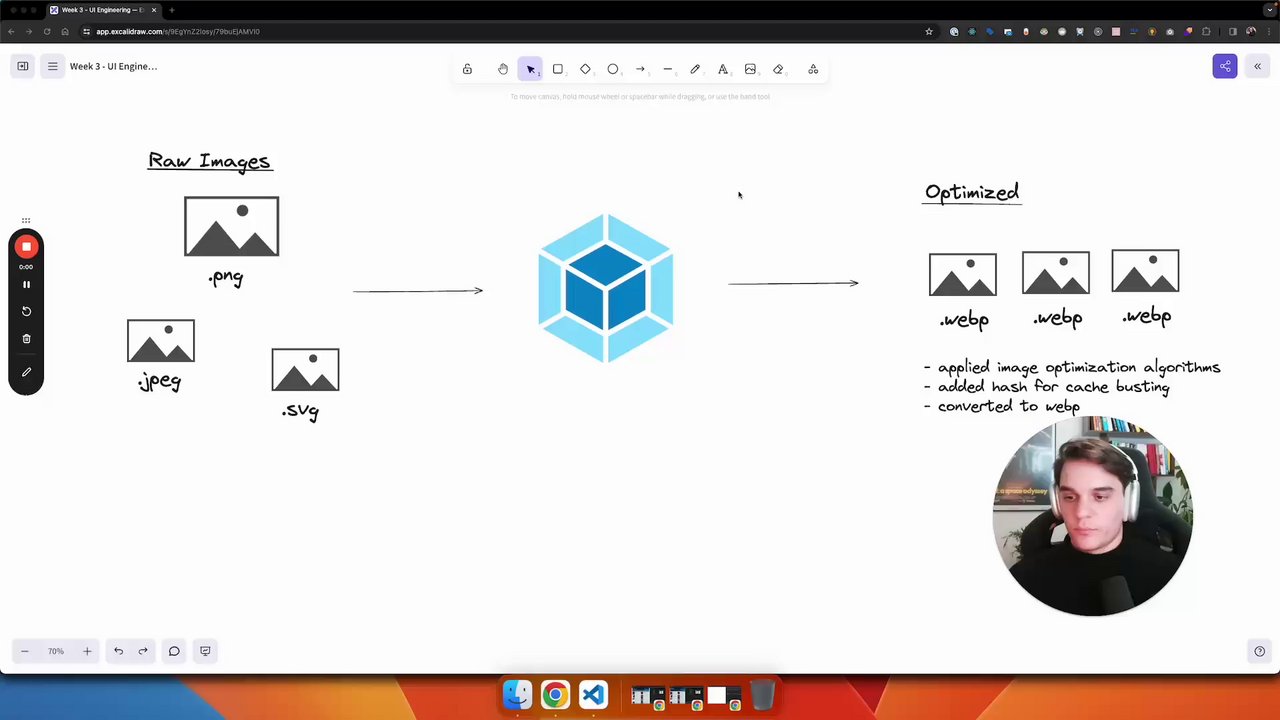Open the Chrome profile avatar
The height and width of the screenshot is (720, 1280).
(x=1251, y=31)
